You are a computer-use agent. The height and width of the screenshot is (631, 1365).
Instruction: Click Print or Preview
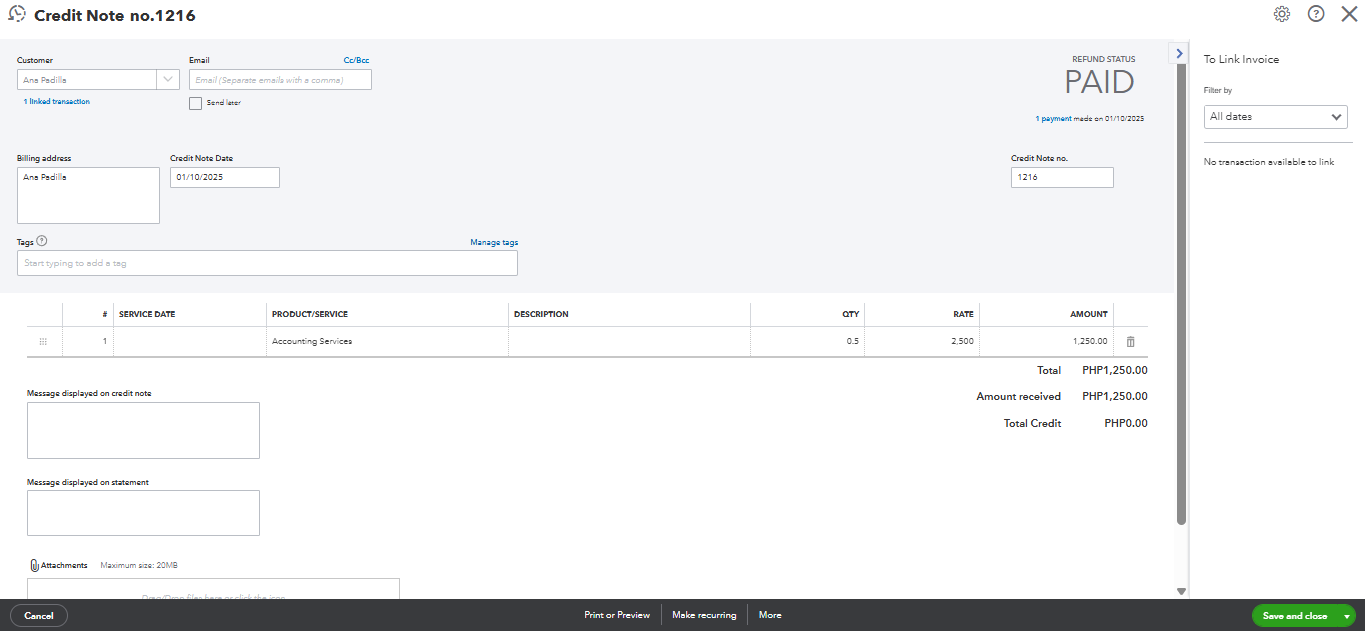point(617,615)
